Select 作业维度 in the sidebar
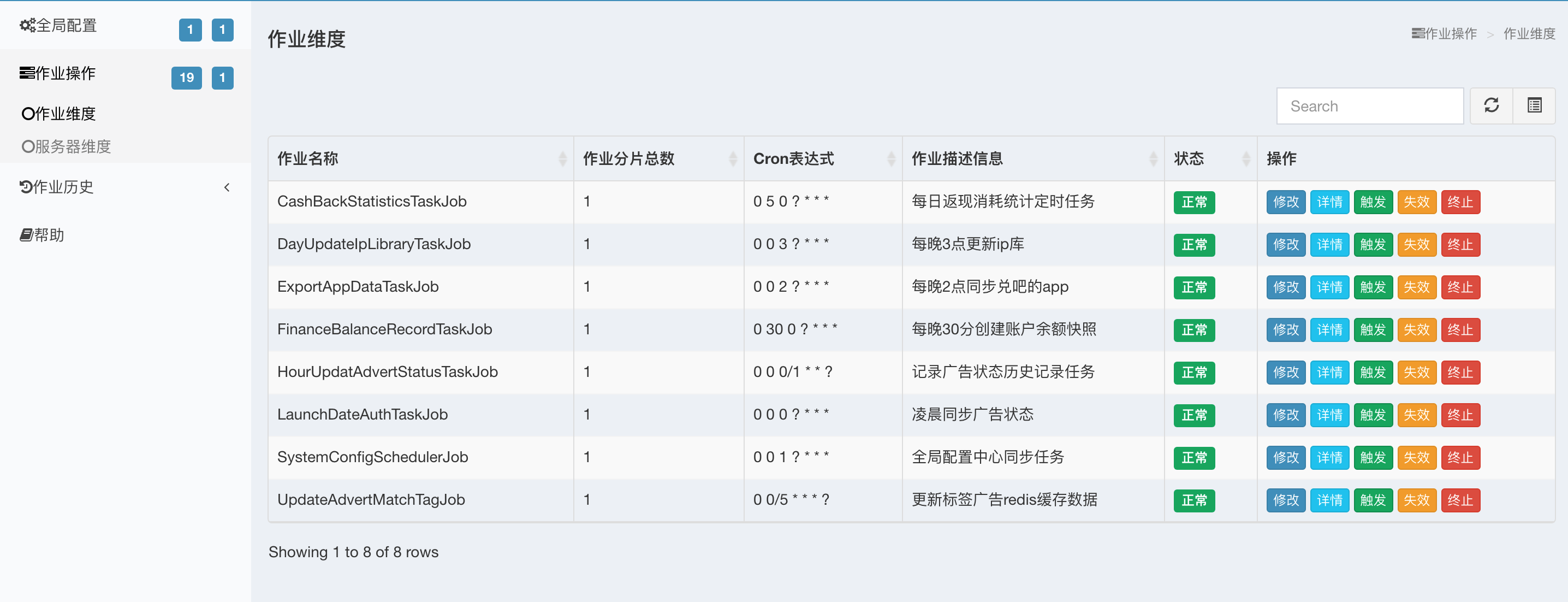1568x602 pixels. (x=66, y=113)
